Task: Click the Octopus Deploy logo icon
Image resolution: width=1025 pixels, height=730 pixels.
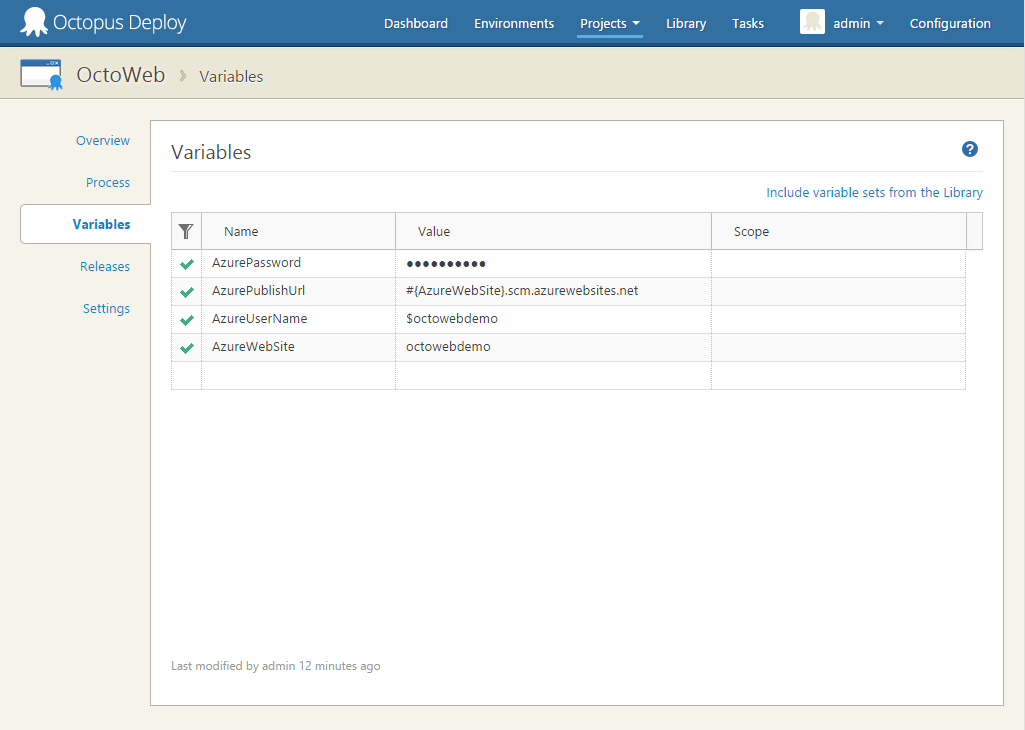Action: (34, 22)
